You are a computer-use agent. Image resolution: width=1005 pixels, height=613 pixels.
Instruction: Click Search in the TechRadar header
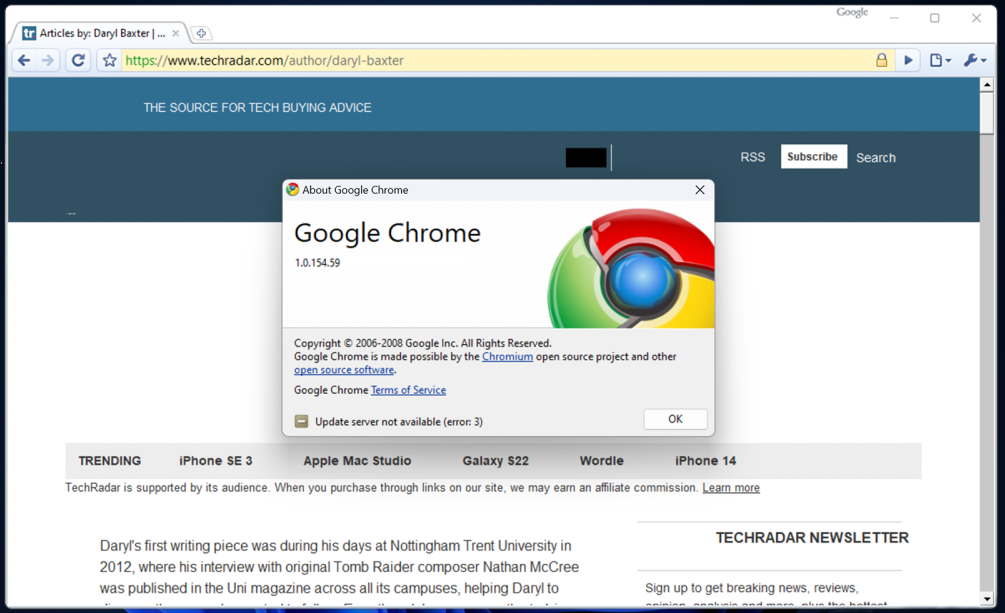point(876,158)
